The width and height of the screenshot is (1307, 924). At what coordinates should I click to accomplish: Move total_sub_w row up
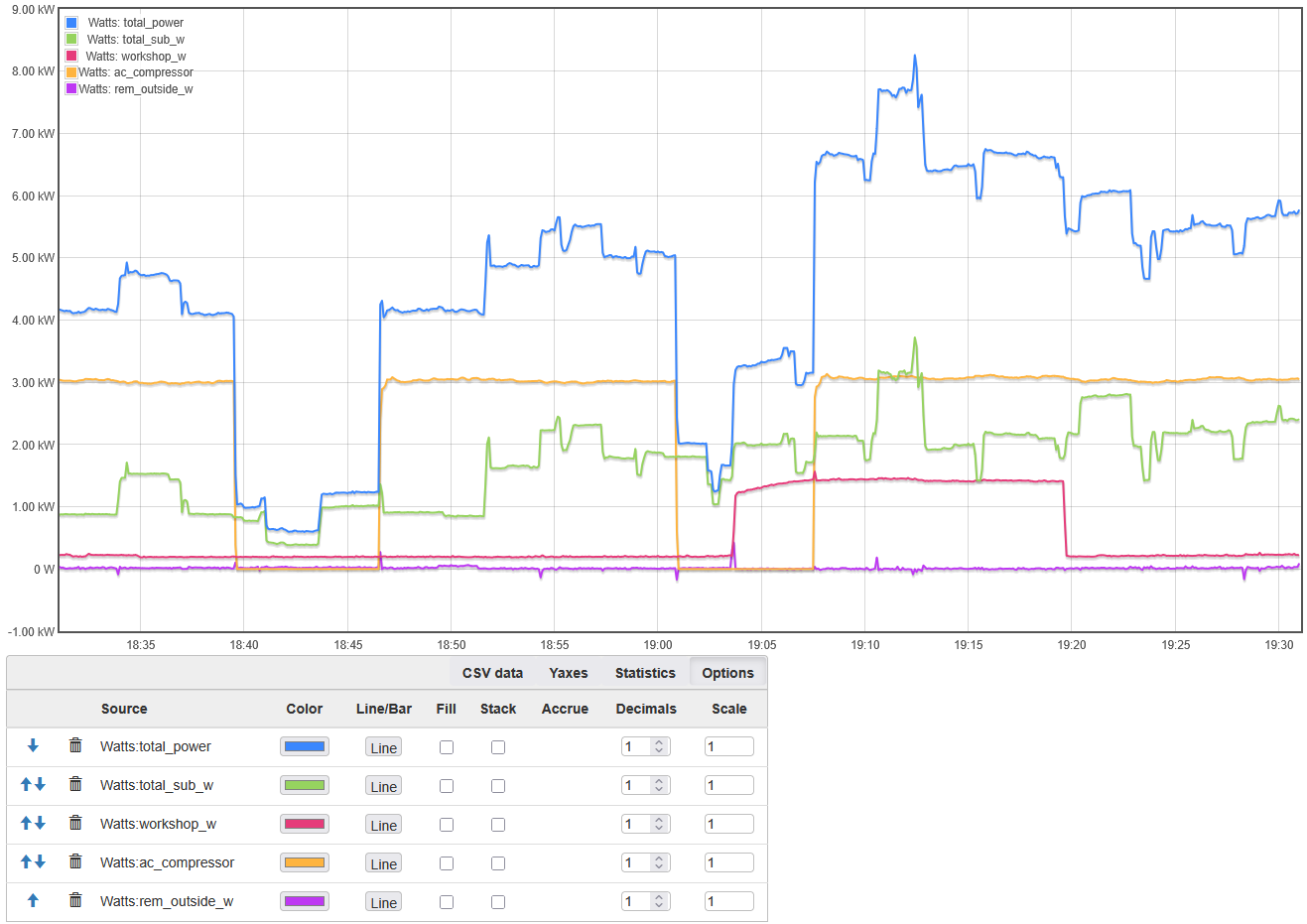click(26, 785)
